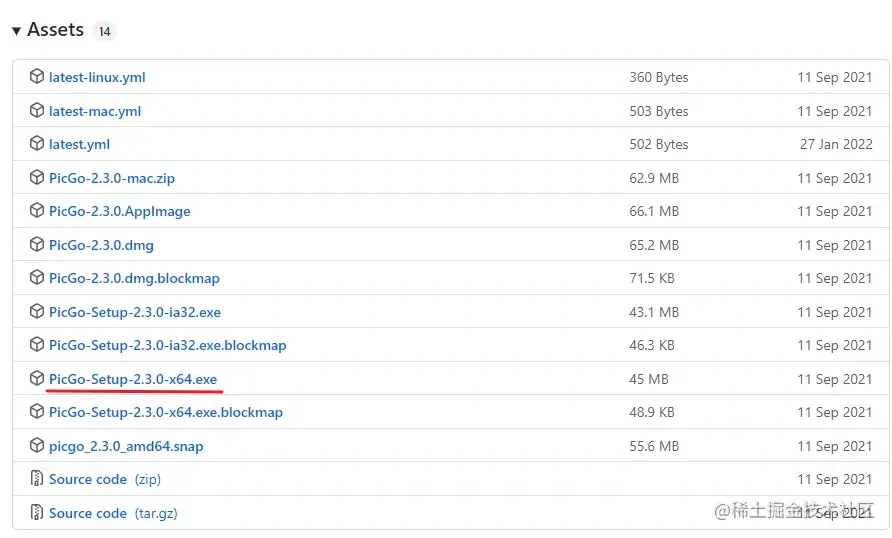The width and height of the screenshot is (892, 538).
Task: Click the size value 46.3 KB
Action: 652,346
